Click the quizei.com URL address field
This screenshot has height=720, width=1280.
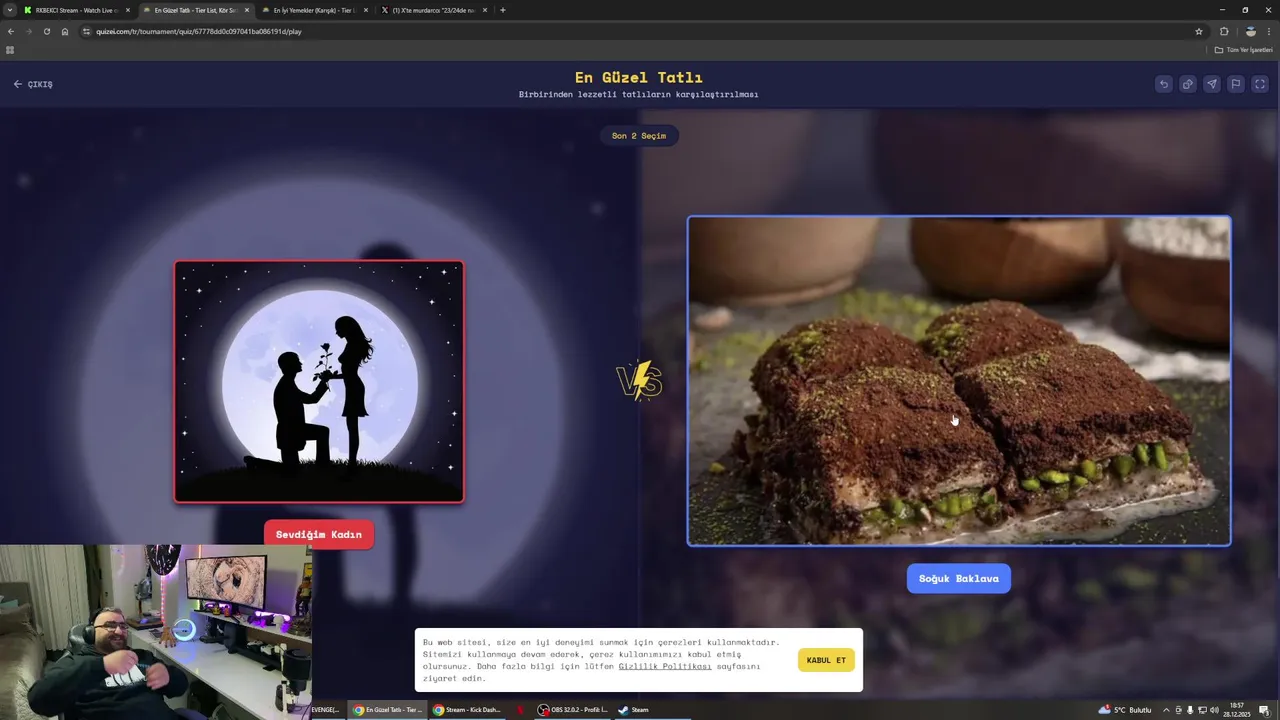(x=640, y=31)
